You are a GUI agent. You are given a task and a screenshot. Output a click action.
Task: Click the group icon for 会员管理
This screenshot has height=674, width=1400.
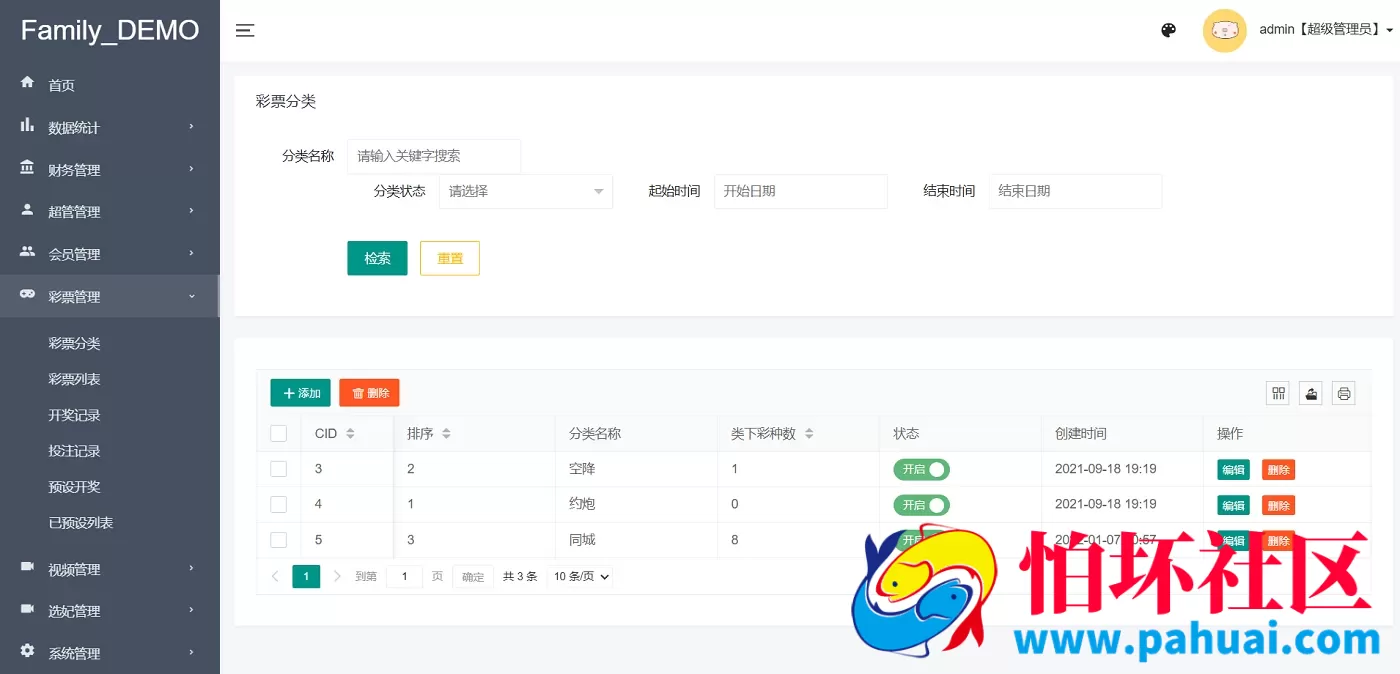27,252
